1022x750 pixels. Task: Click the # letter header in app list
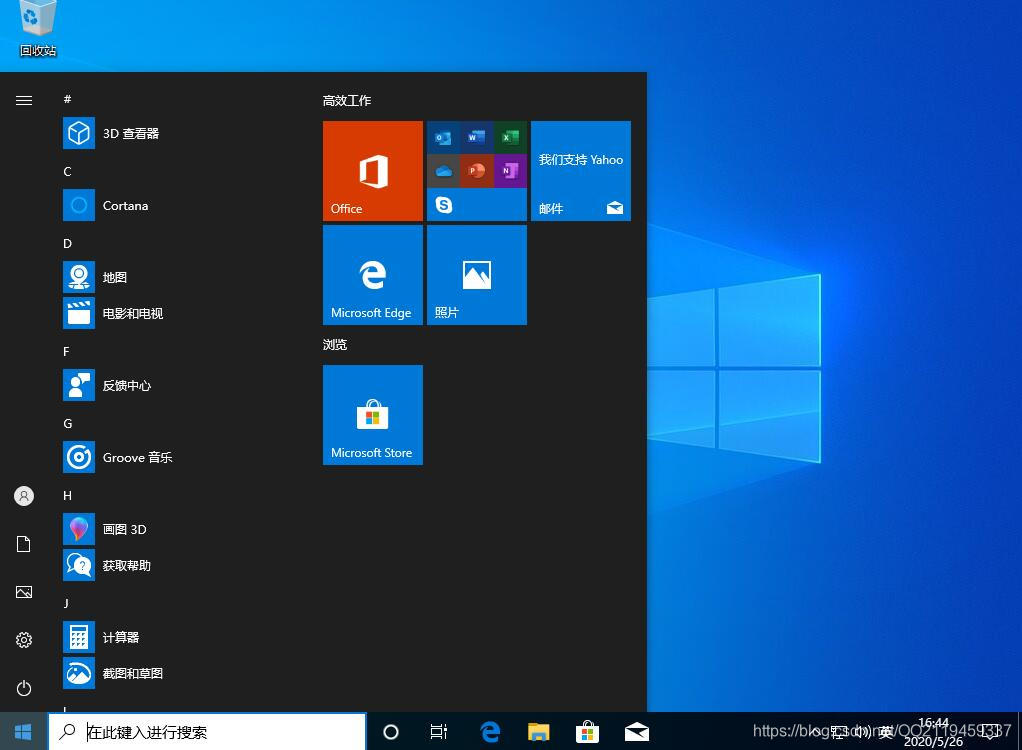[67, 99]
